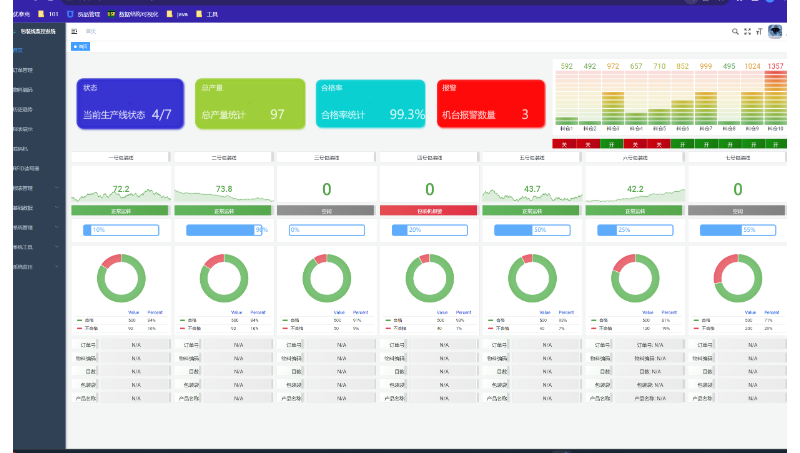Expand the 系统监控 sidebar menu
The height and width of the screenshot is (453, 800).
pyautogui.click(x=37, y=266)
